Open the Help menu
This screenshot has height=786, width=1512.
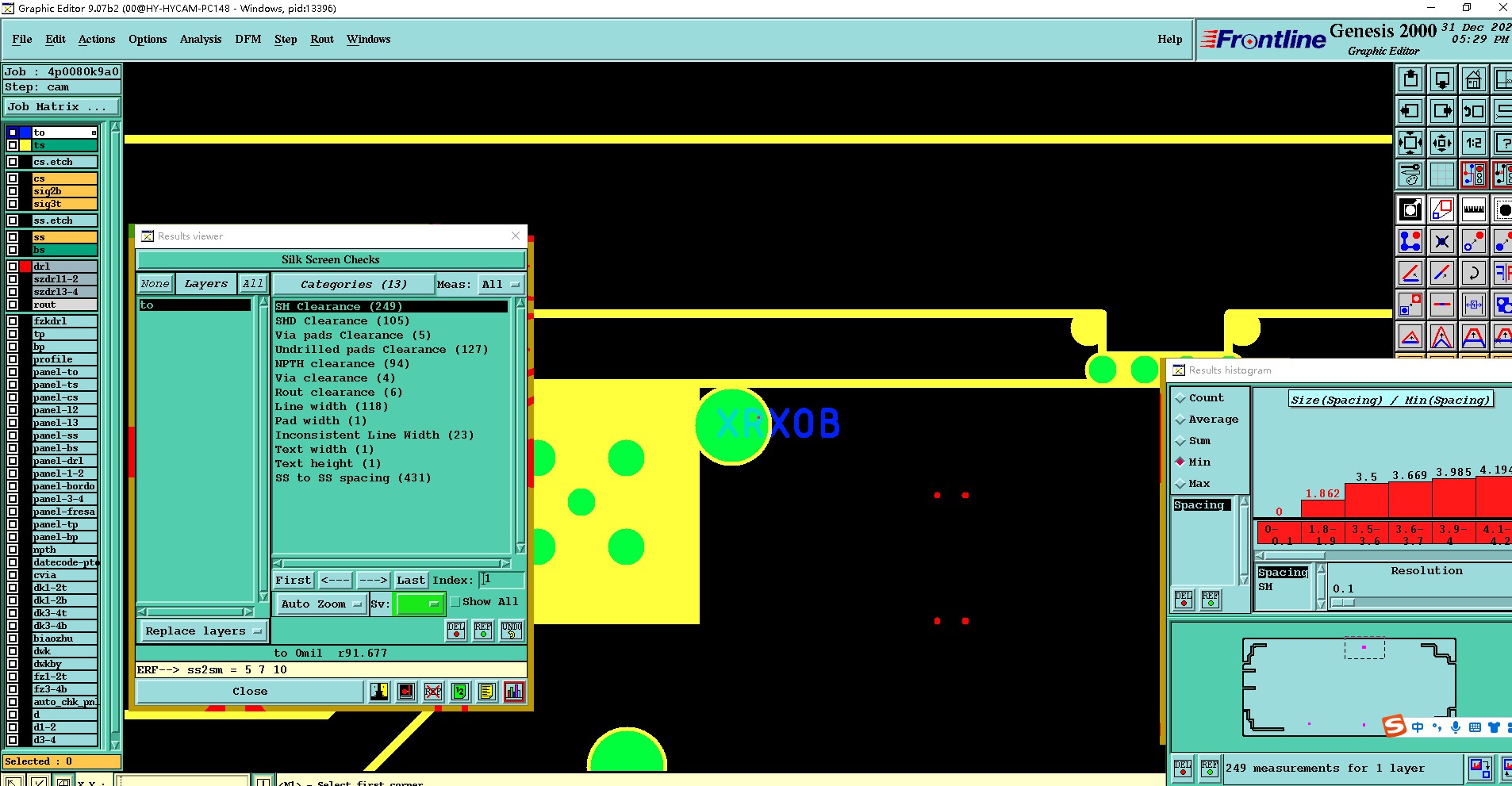point(1169,39)
